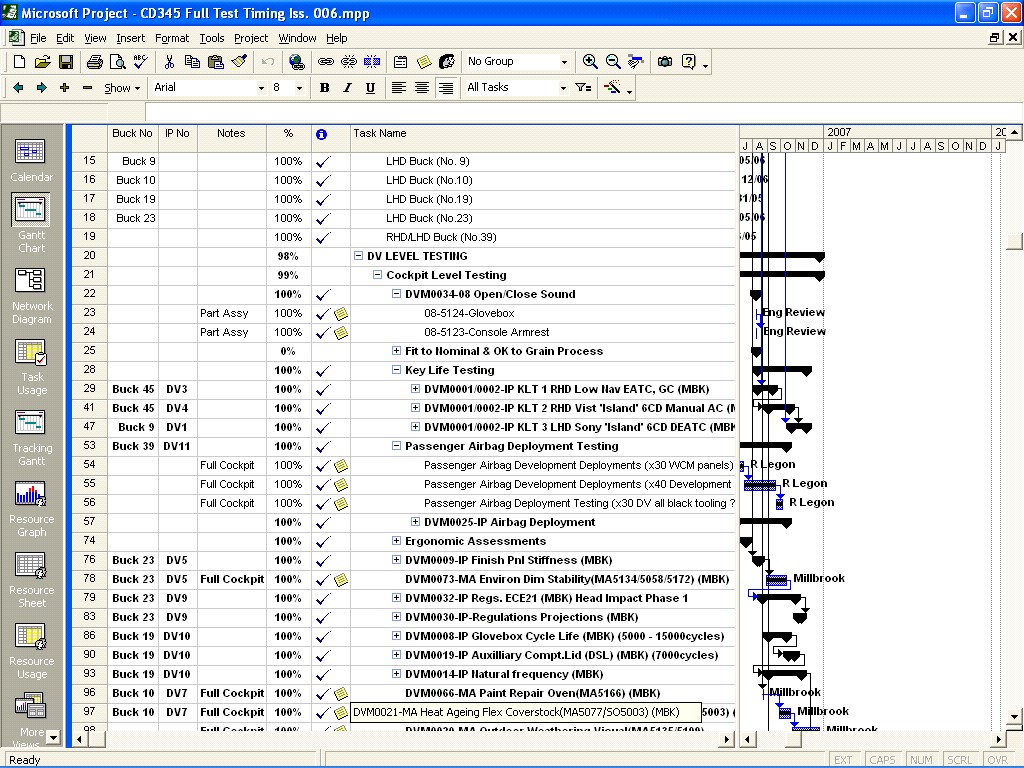Print the project using printer icon

click(95, 61)
